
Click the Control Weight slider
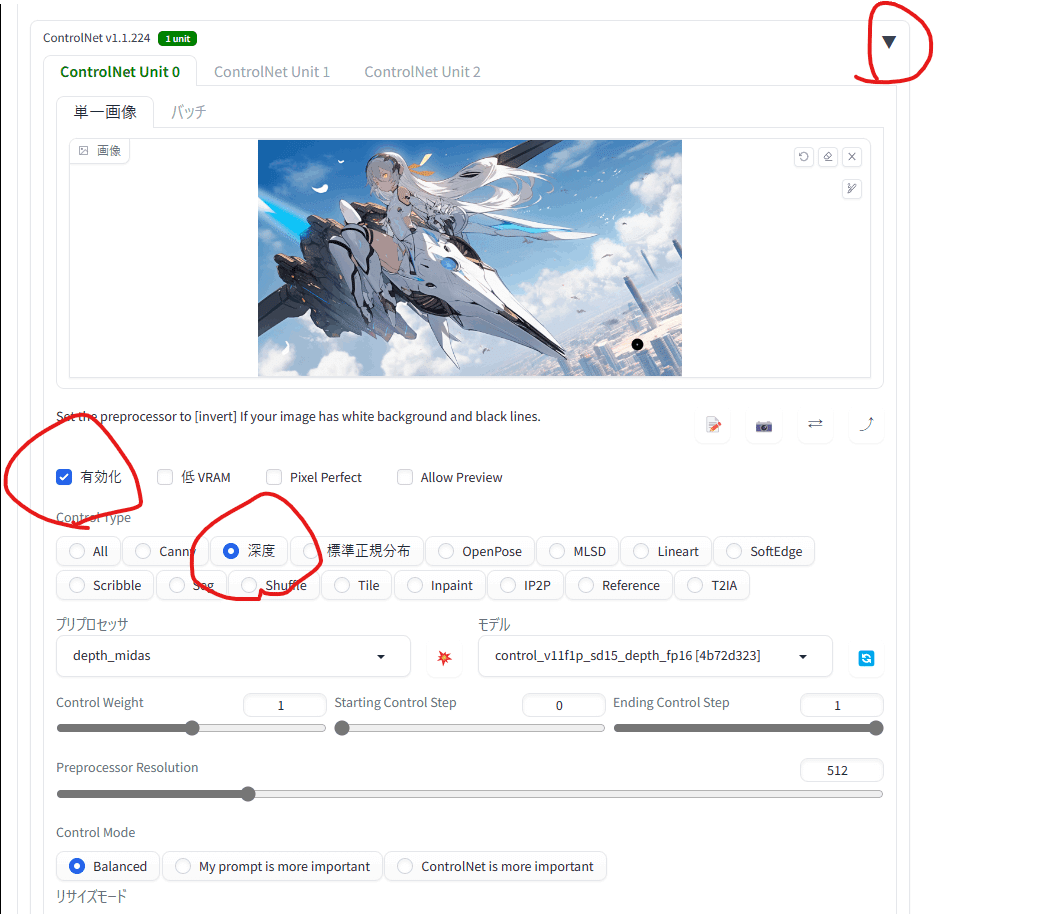[191, 728]
